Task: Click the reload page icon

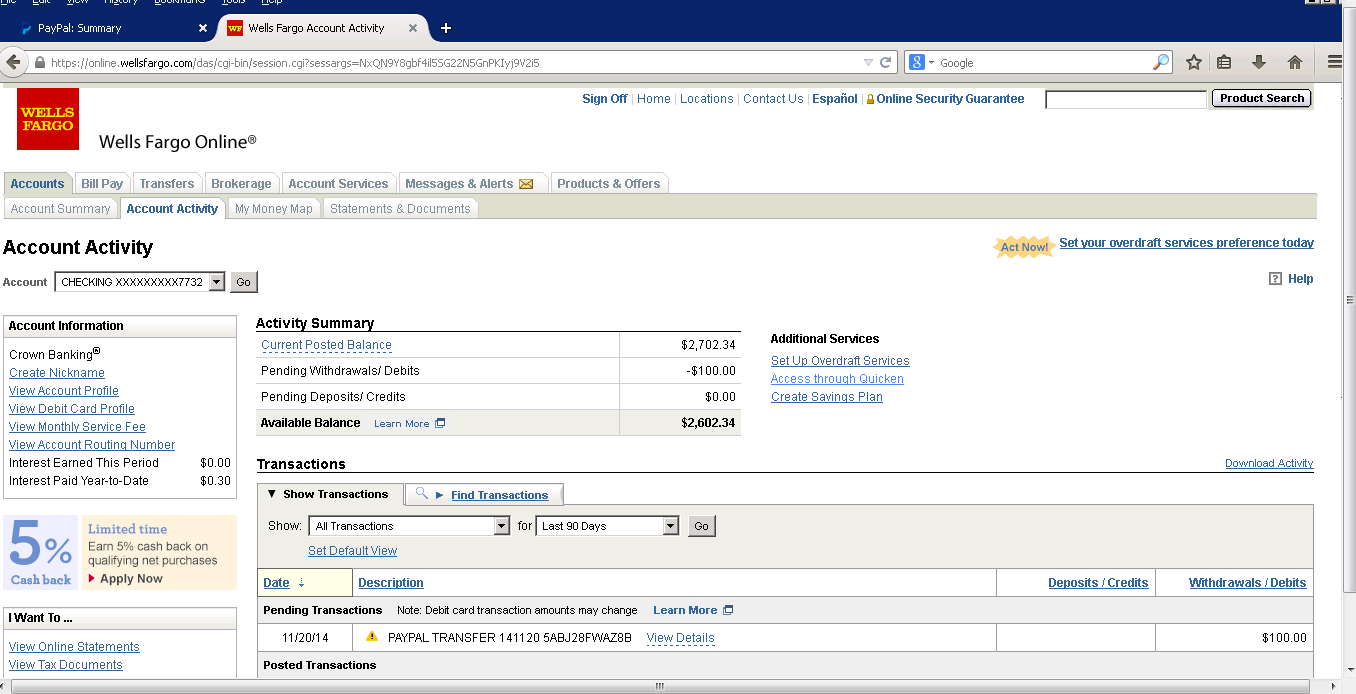Action: [x=885, y=62]
